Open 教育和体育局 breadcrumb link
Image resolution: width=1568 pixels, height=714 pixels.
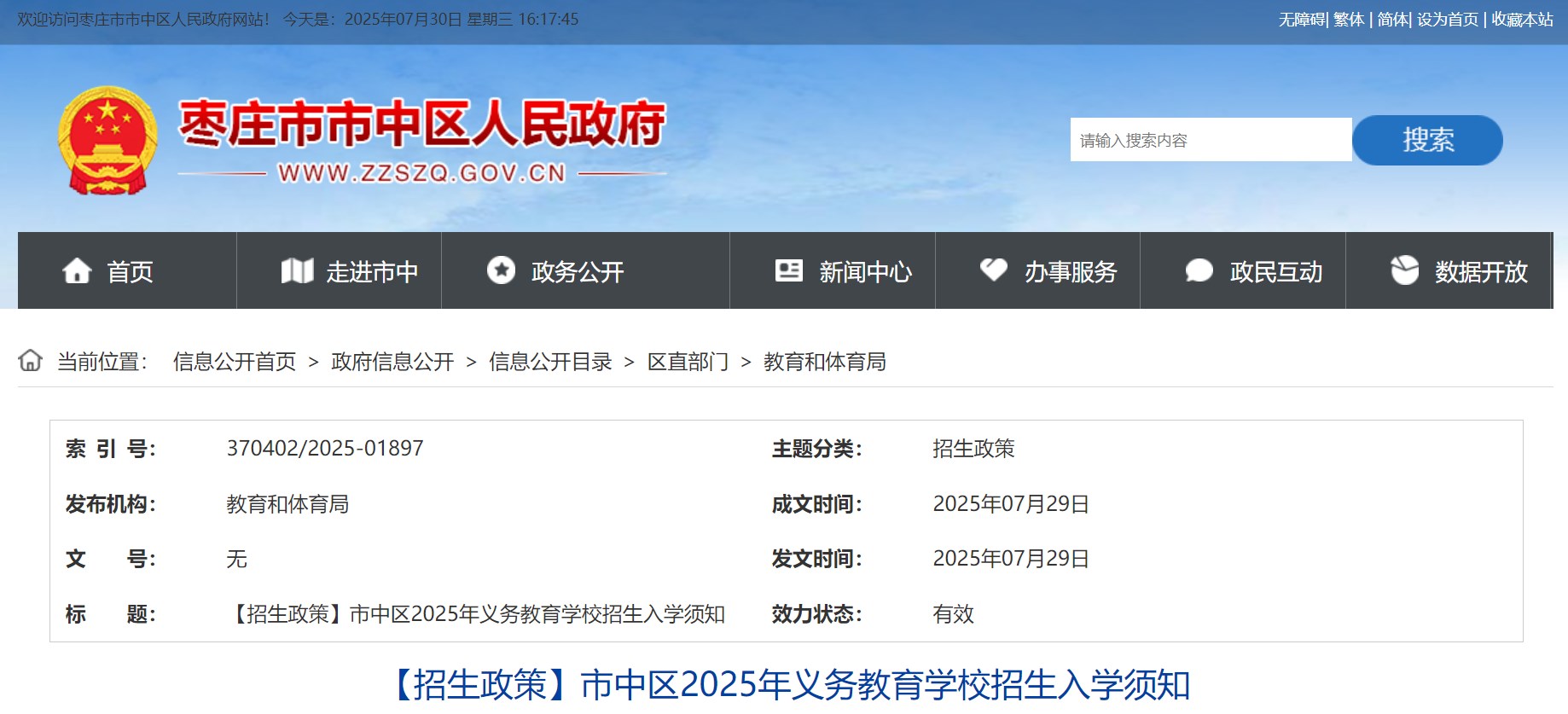click(x=824, y=362)
